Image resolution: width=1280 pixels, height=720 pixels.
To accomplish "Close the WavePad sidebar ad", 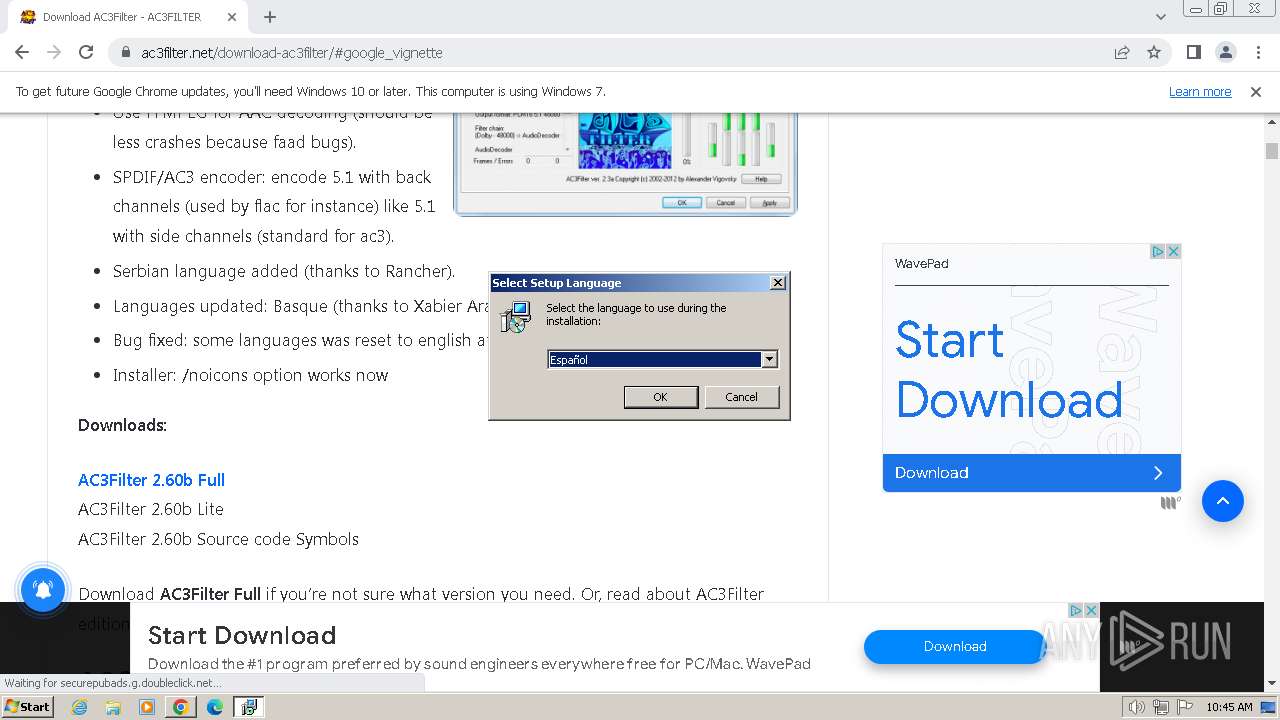I will coord(1174,251).
